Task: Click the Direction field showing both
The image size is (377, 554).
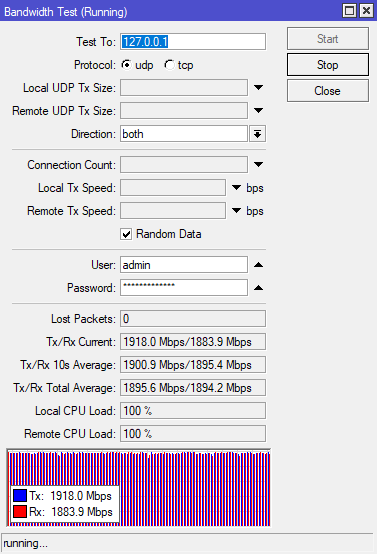Action: (184, 134)
